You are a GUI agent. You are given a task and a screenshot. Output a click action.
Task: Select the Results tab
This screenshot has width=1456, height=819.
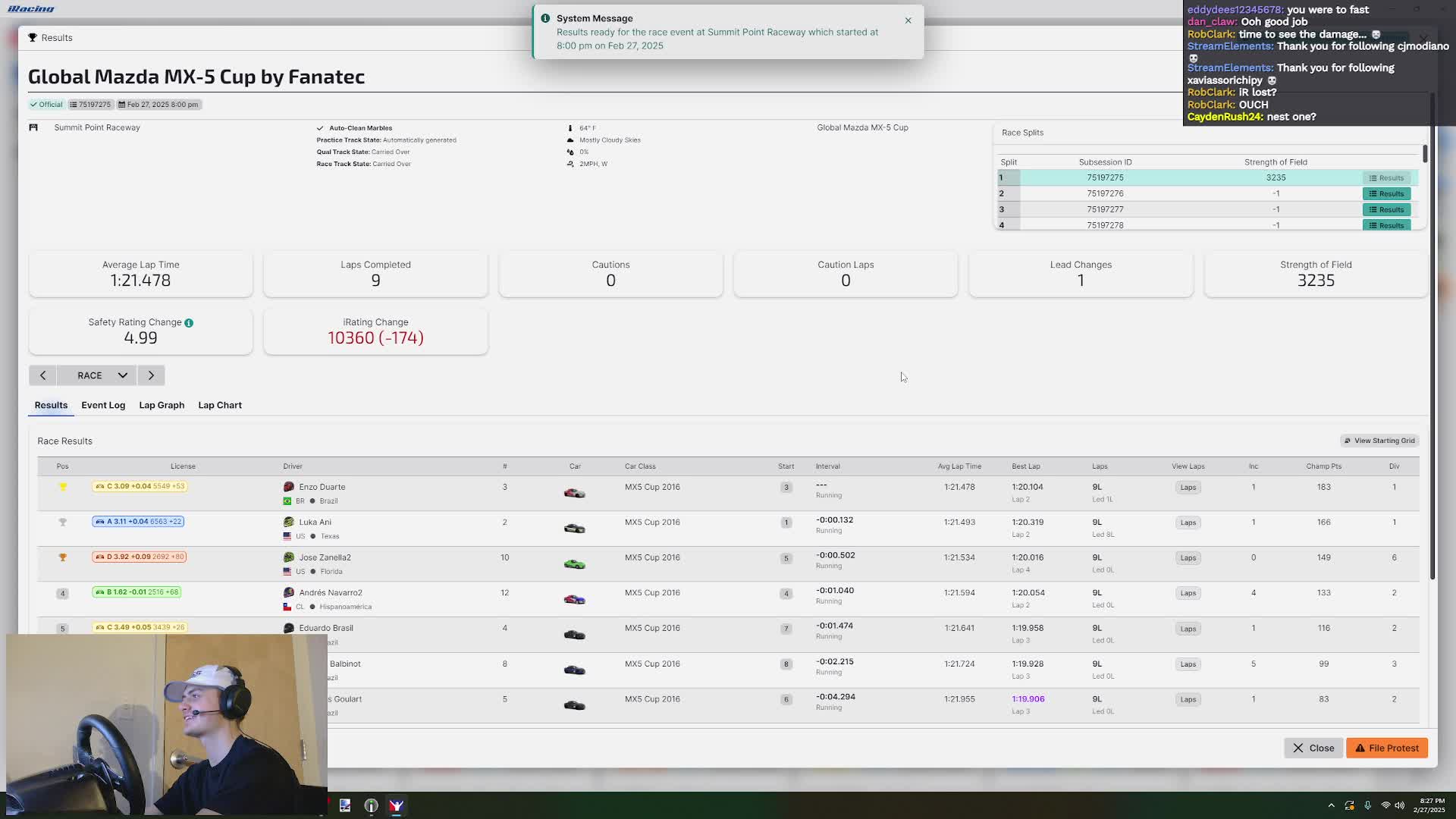[51, 405]
